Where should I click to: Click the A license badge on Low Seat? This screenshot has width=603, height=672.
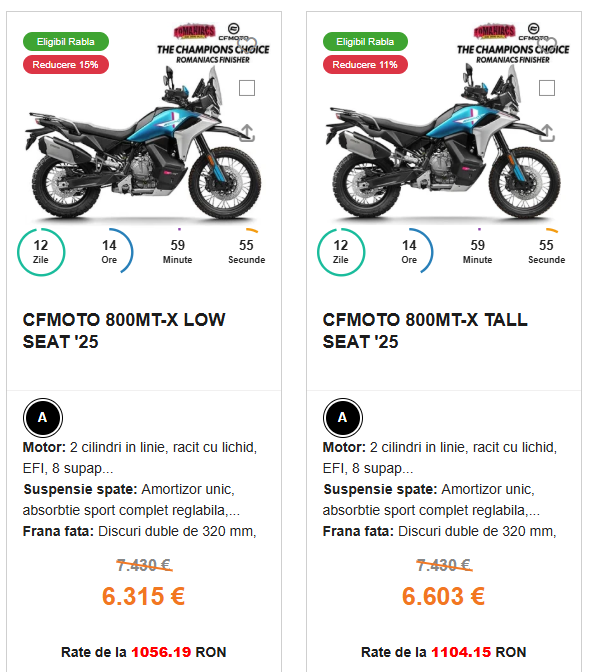point(42,418)
